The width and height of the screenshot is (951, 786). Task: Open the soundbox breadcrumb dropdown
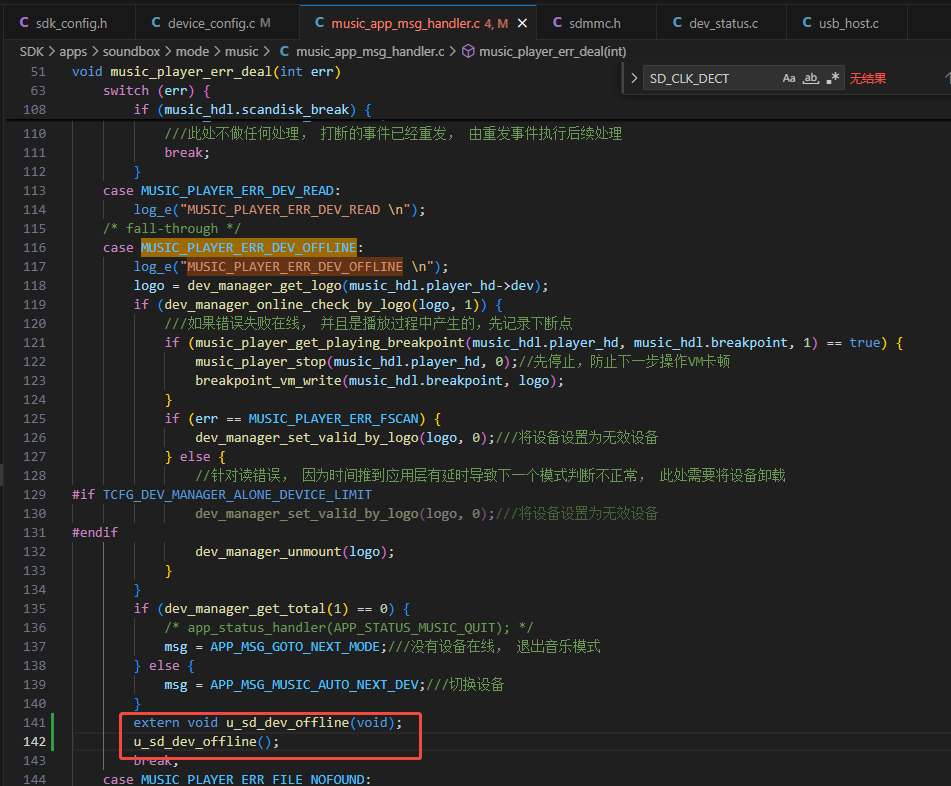click(132, 52)
